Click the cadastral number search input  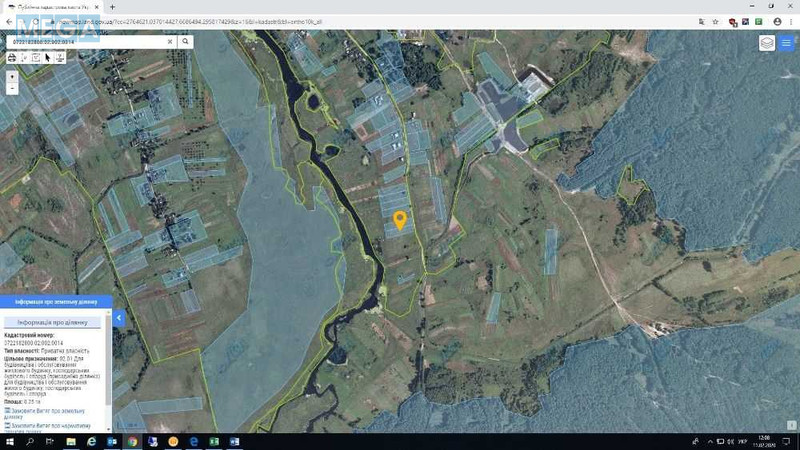click(x=85, y=42)
